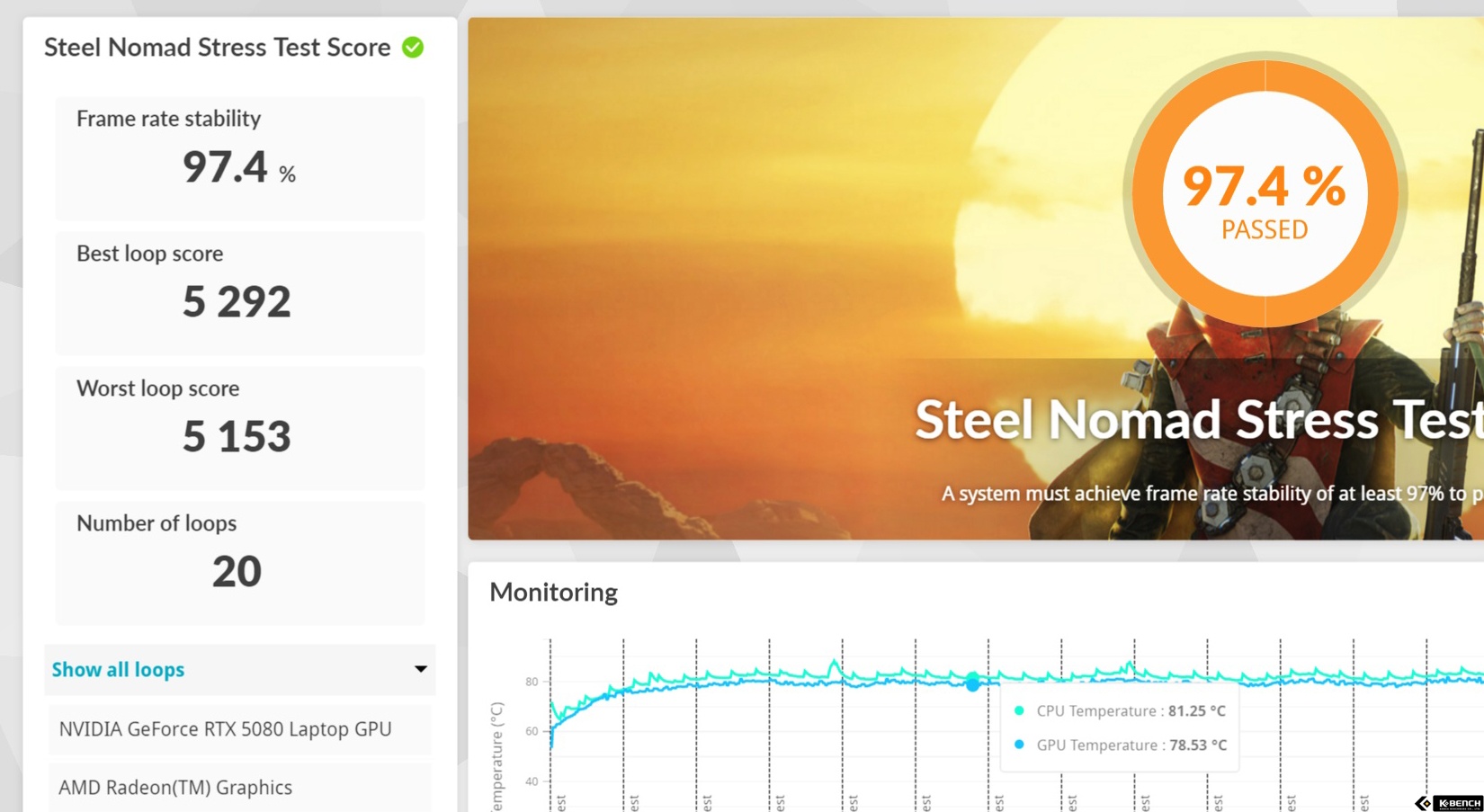
Task: Click the Steel Nomad Stress Test banner title
Action: coord(1196,421)
